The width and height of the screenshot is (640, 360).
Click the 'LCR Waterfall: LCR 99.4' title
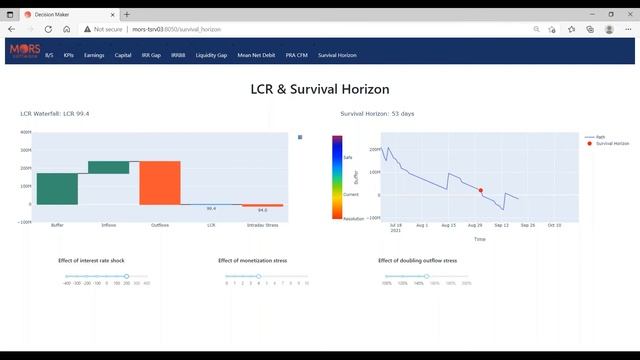tap(55, 113)
